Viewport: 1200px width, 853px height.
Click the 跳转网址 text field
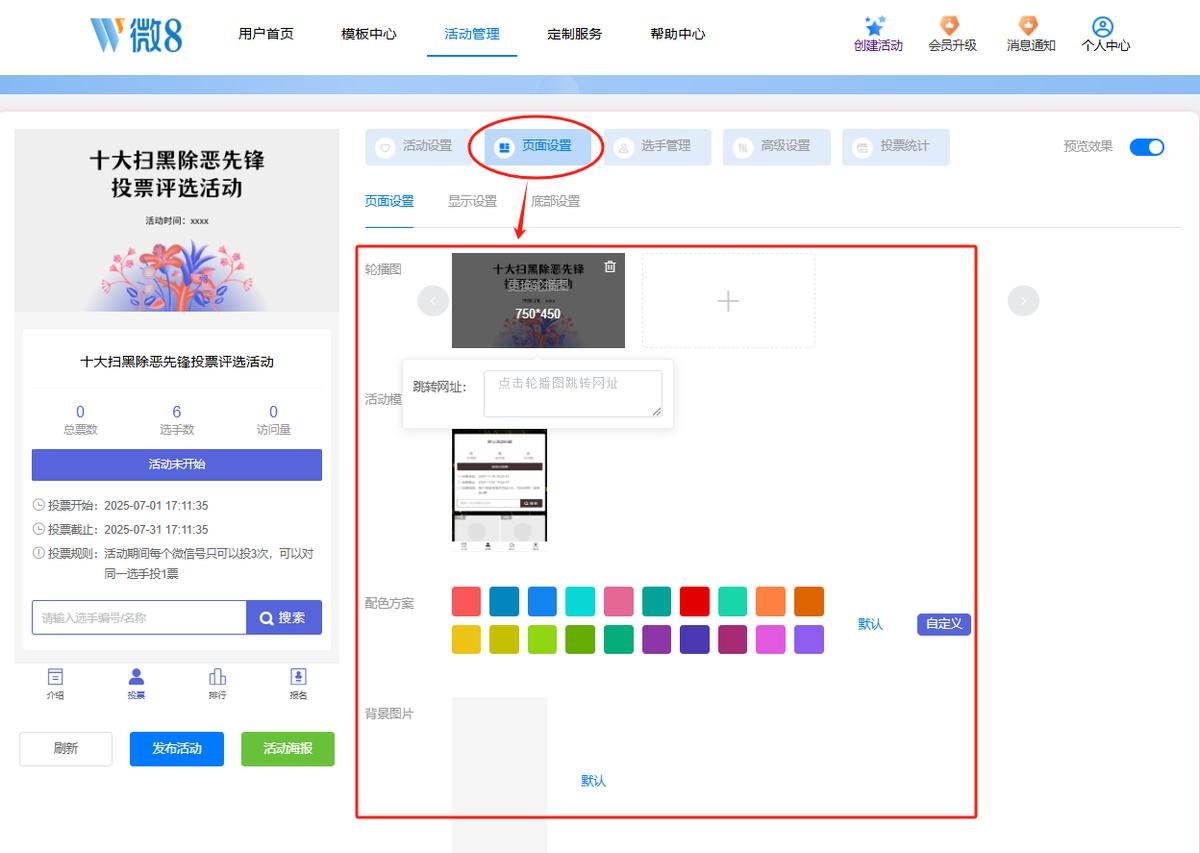(x=573, y=394)
